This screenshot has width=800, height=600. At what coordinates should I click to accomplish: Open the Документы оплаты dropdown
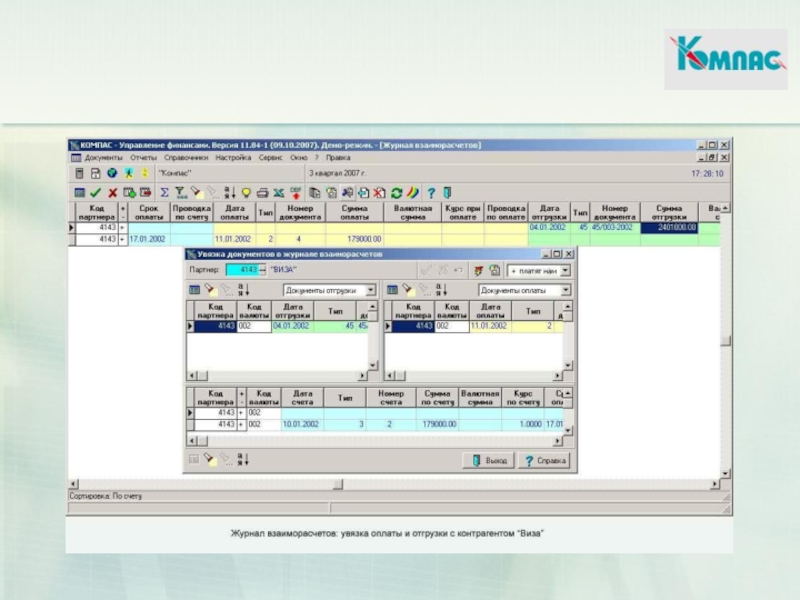click(x=566, y=290)
